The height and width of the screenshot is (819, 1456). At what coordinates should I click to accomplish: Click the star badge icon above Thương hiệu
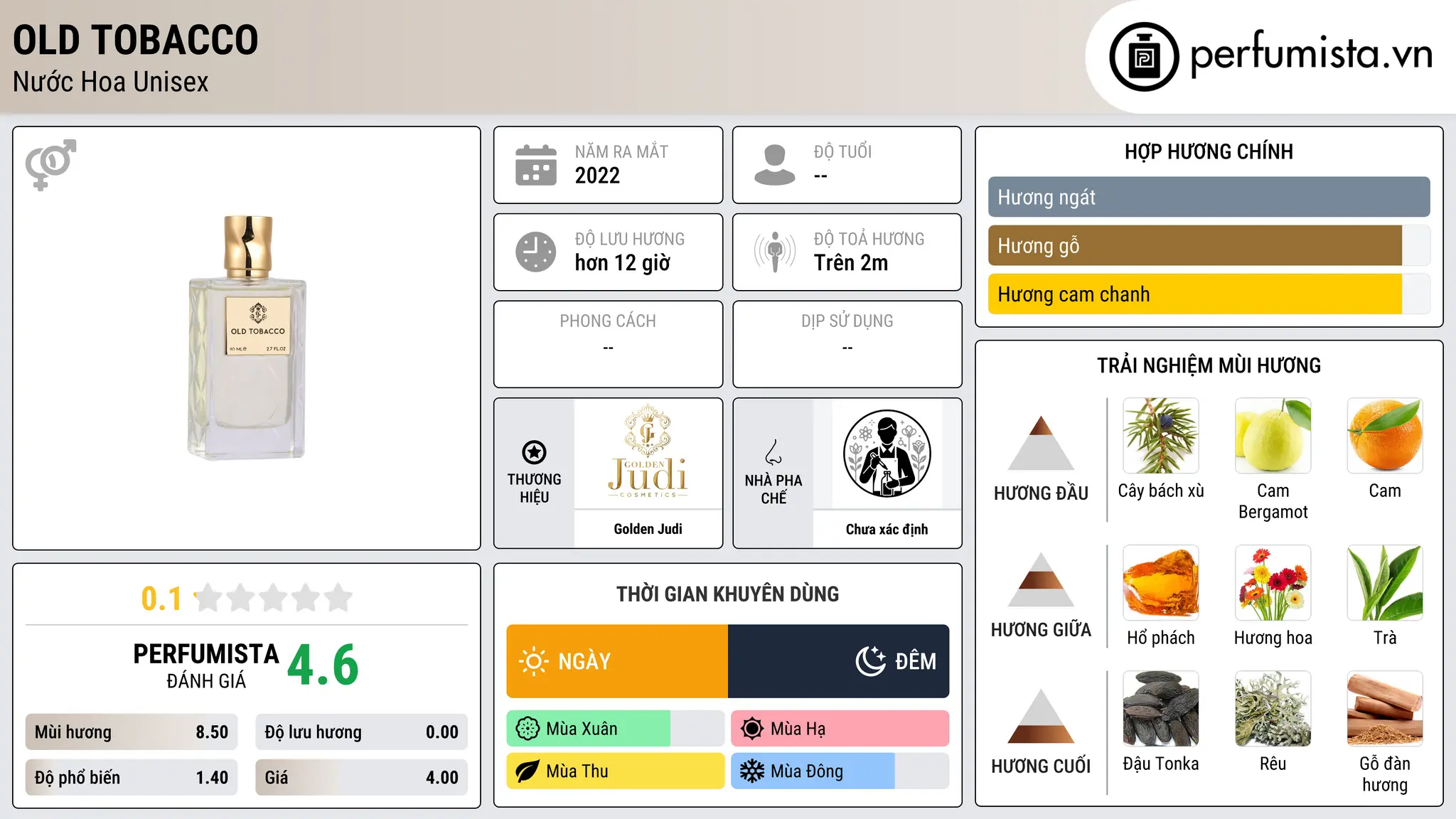534,452
